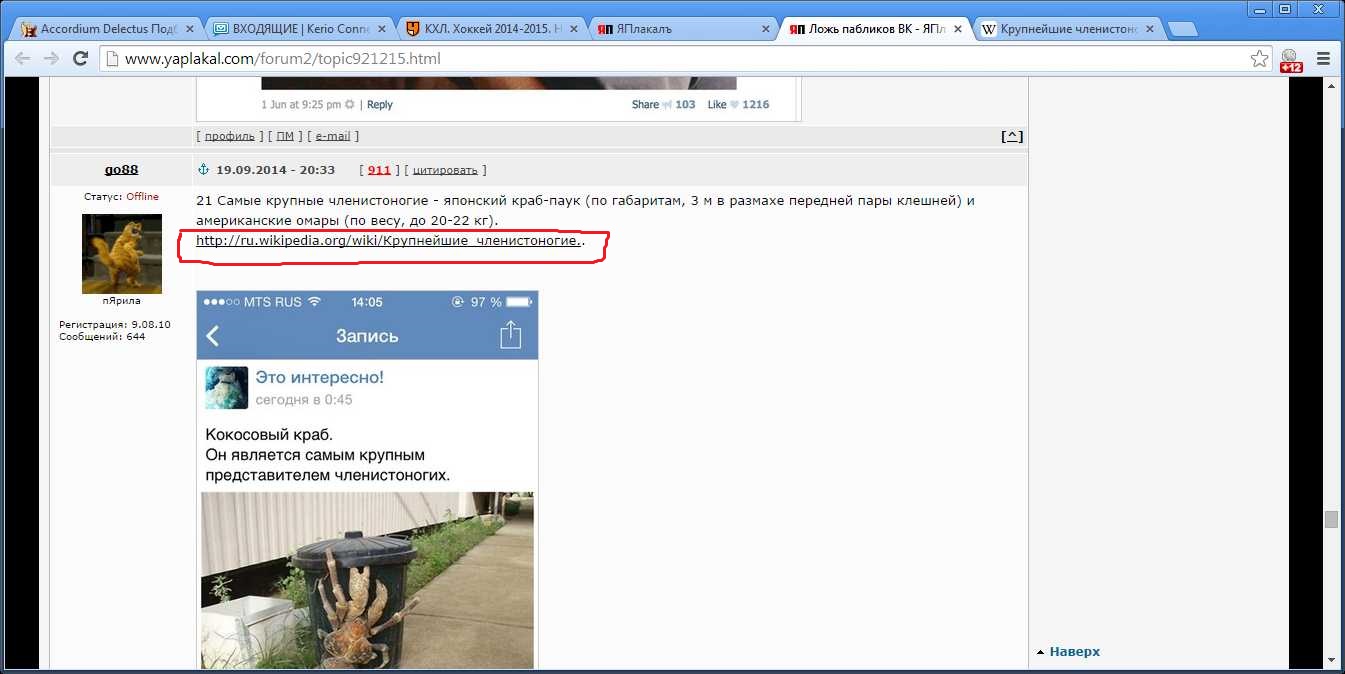Tap the share icon in the Запись header

pyautogui.click(x=510, y=334)
